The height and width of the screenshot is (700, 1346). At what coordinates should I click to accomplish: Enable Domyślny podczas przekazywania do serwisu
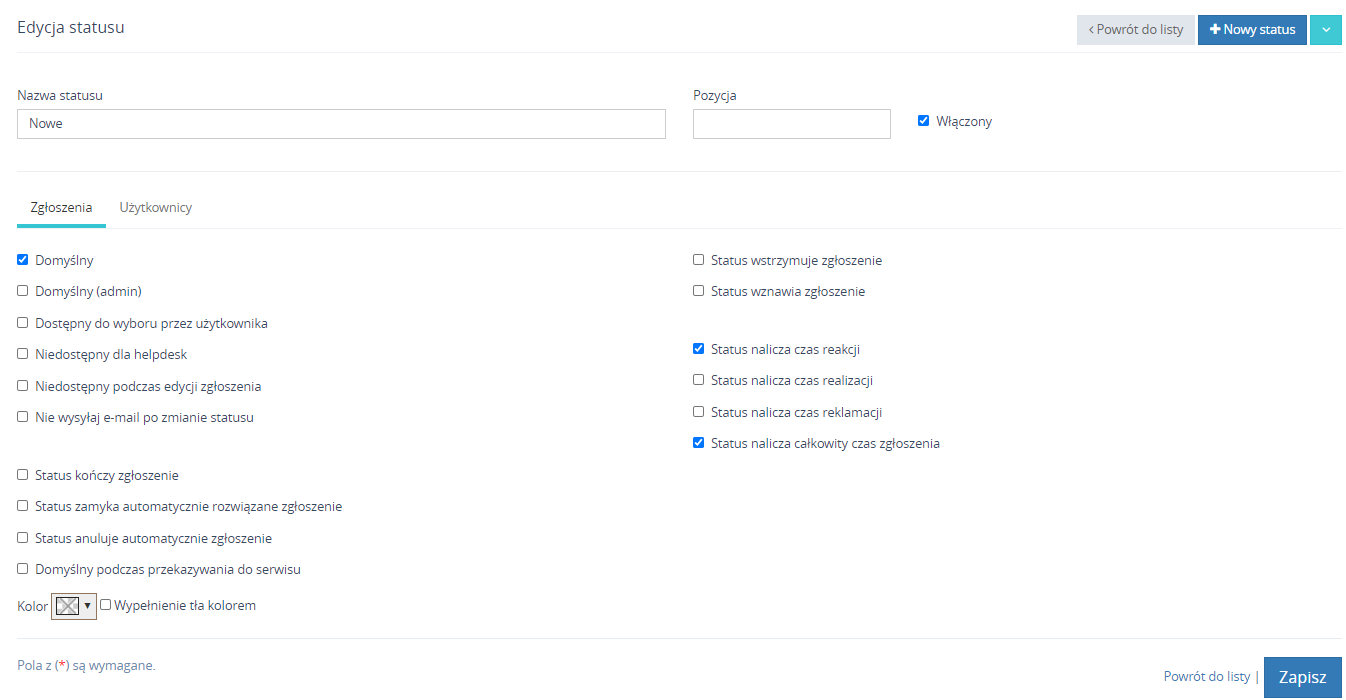coord(23,569)
